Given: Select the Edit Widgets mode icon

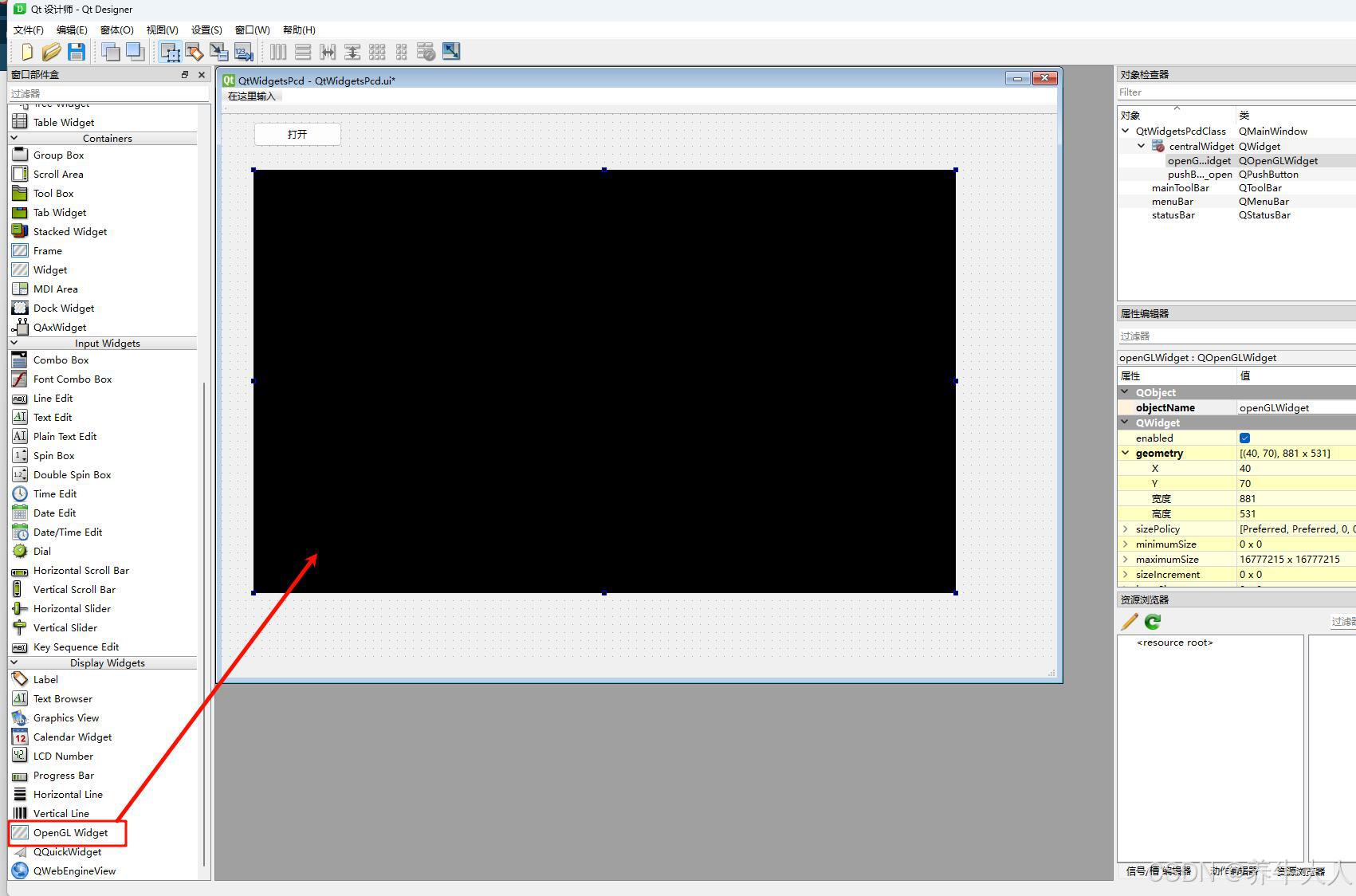Looking at the screenshot, I should pos(170,52).
